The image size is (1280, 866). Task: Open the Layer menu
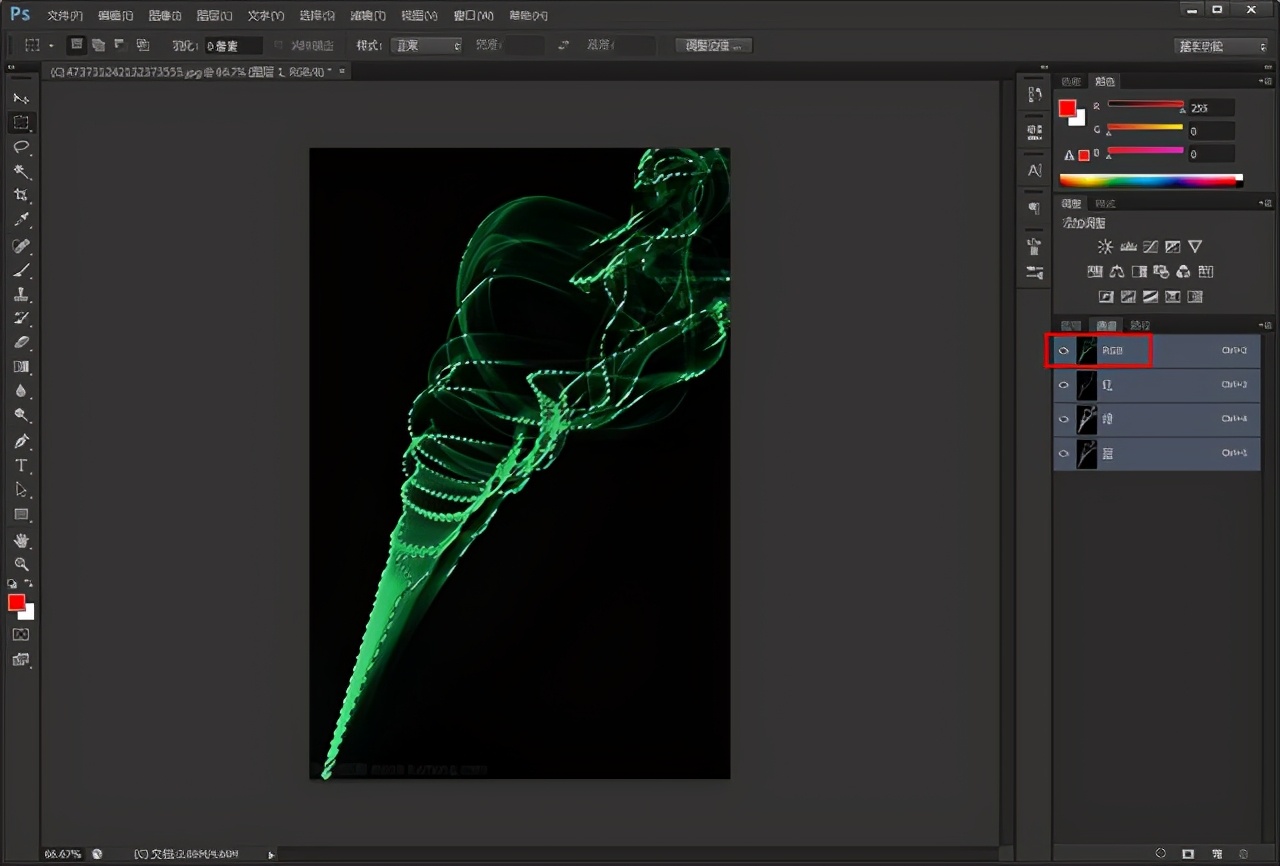click(x=214, y=16)
